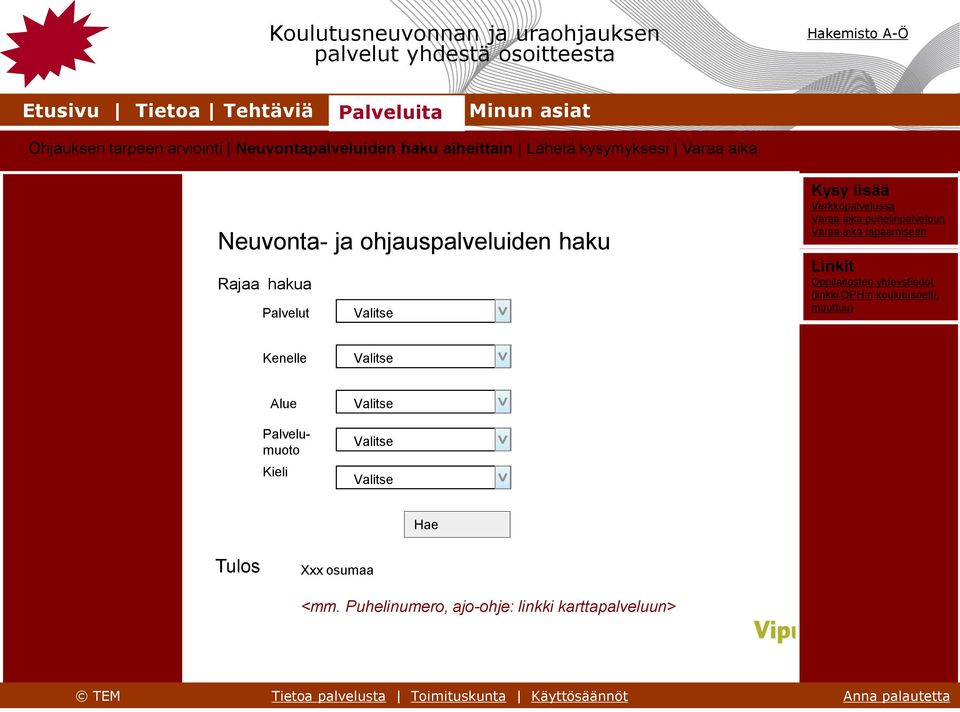Open the Minun asiat tab
Viewport: 960px width, 712px height.
point(530,111)
